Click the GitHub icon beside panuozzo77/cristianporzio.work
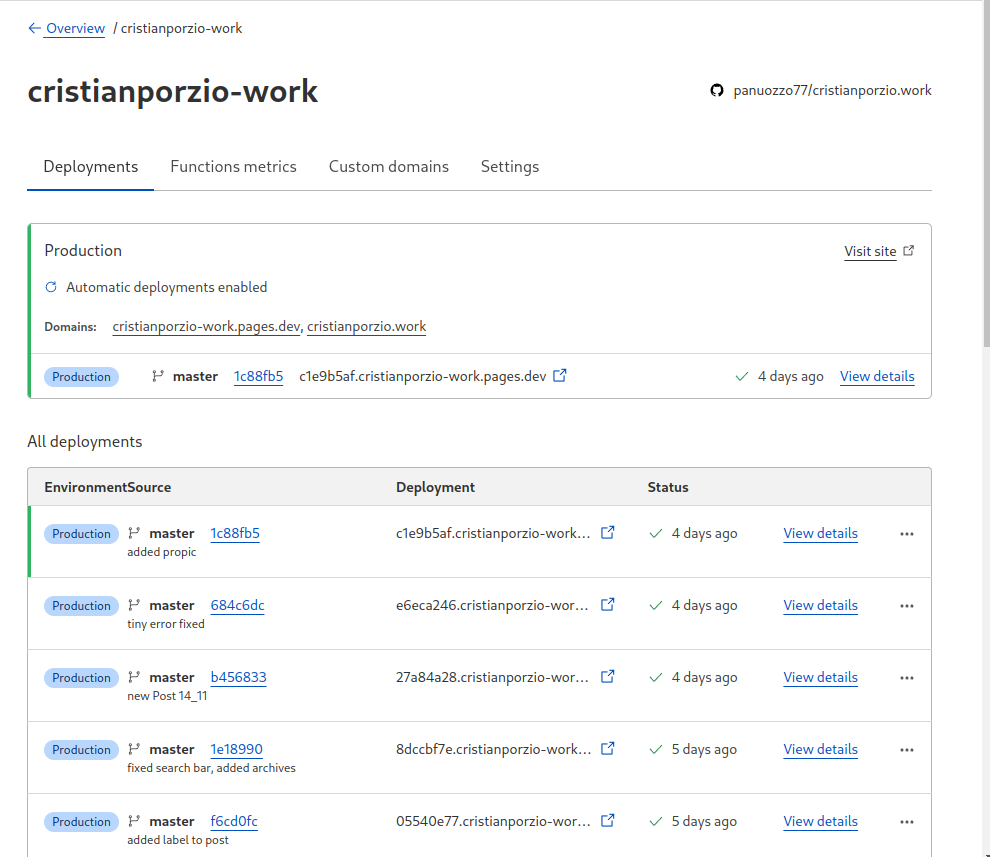 [x=716, y=90]
